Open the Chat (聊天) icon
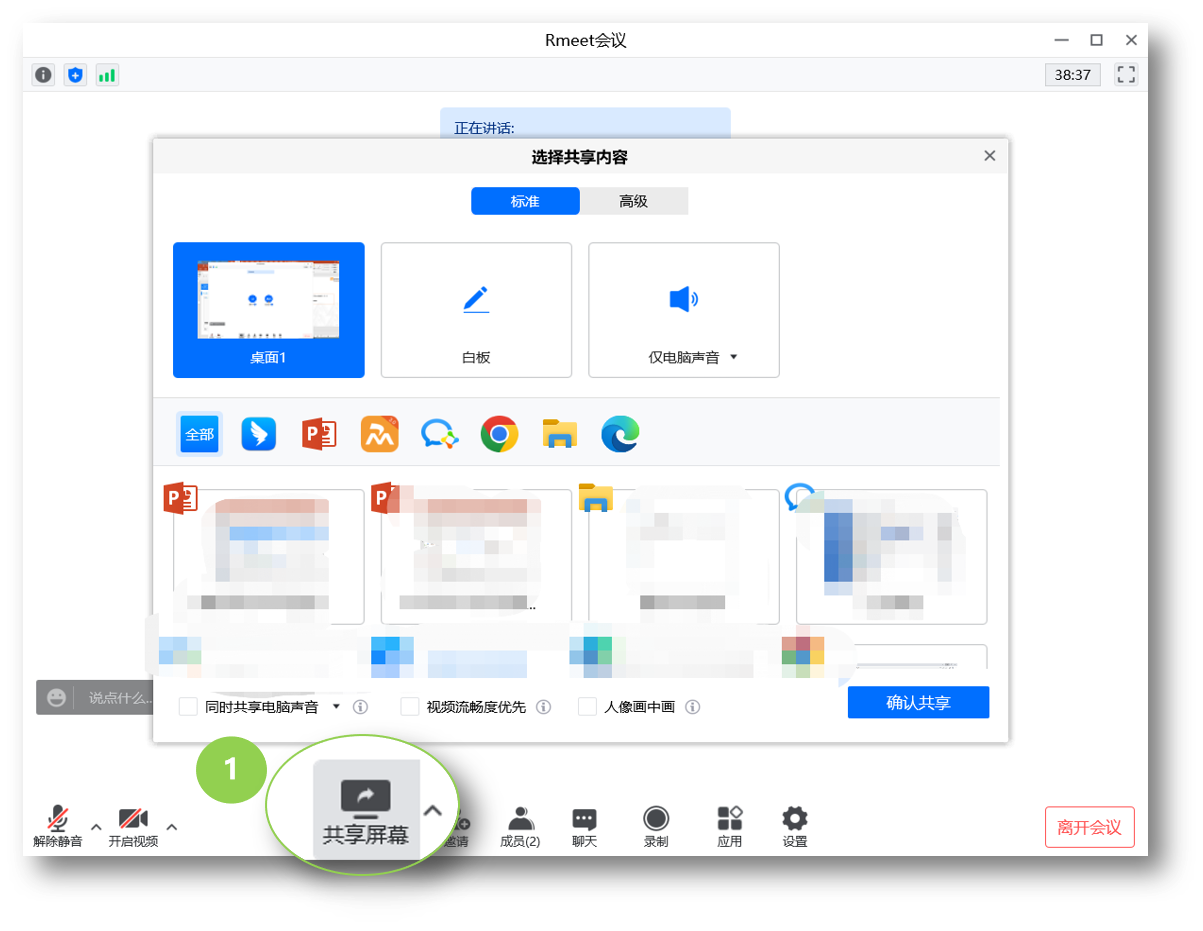The width and height of the screenshot is (1203, 931). [x=584, y=819]
